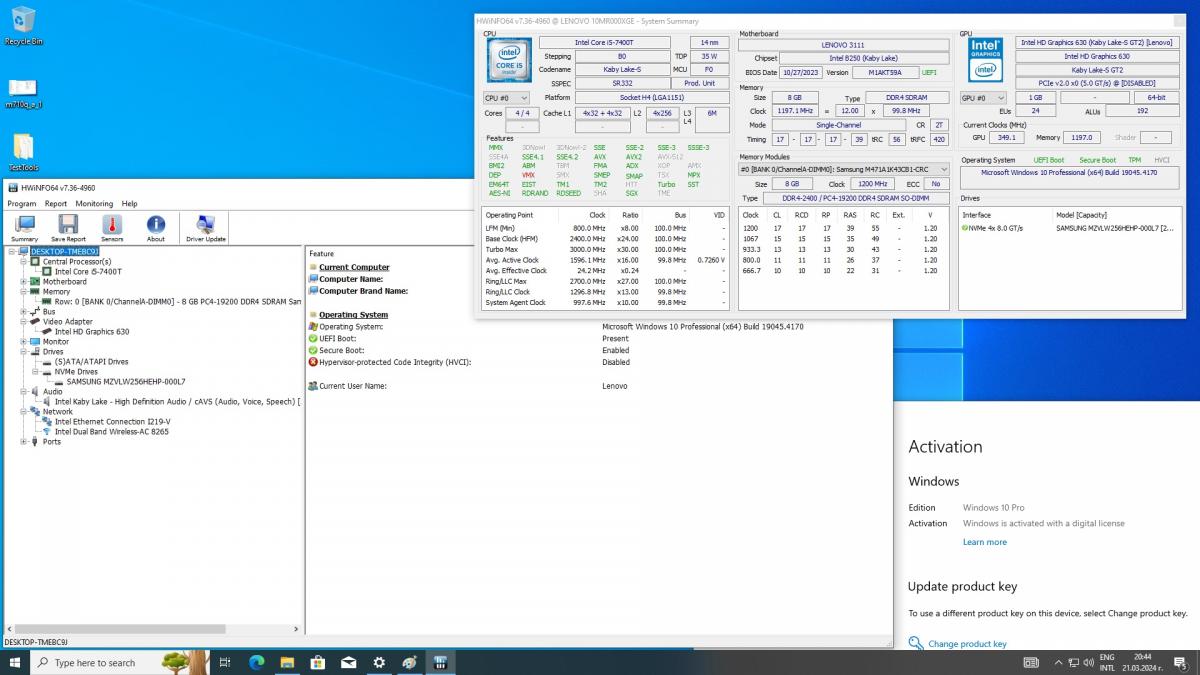Collapse the Central Processor(s) tree node
Screen dimensions: 1200x675
24,262
